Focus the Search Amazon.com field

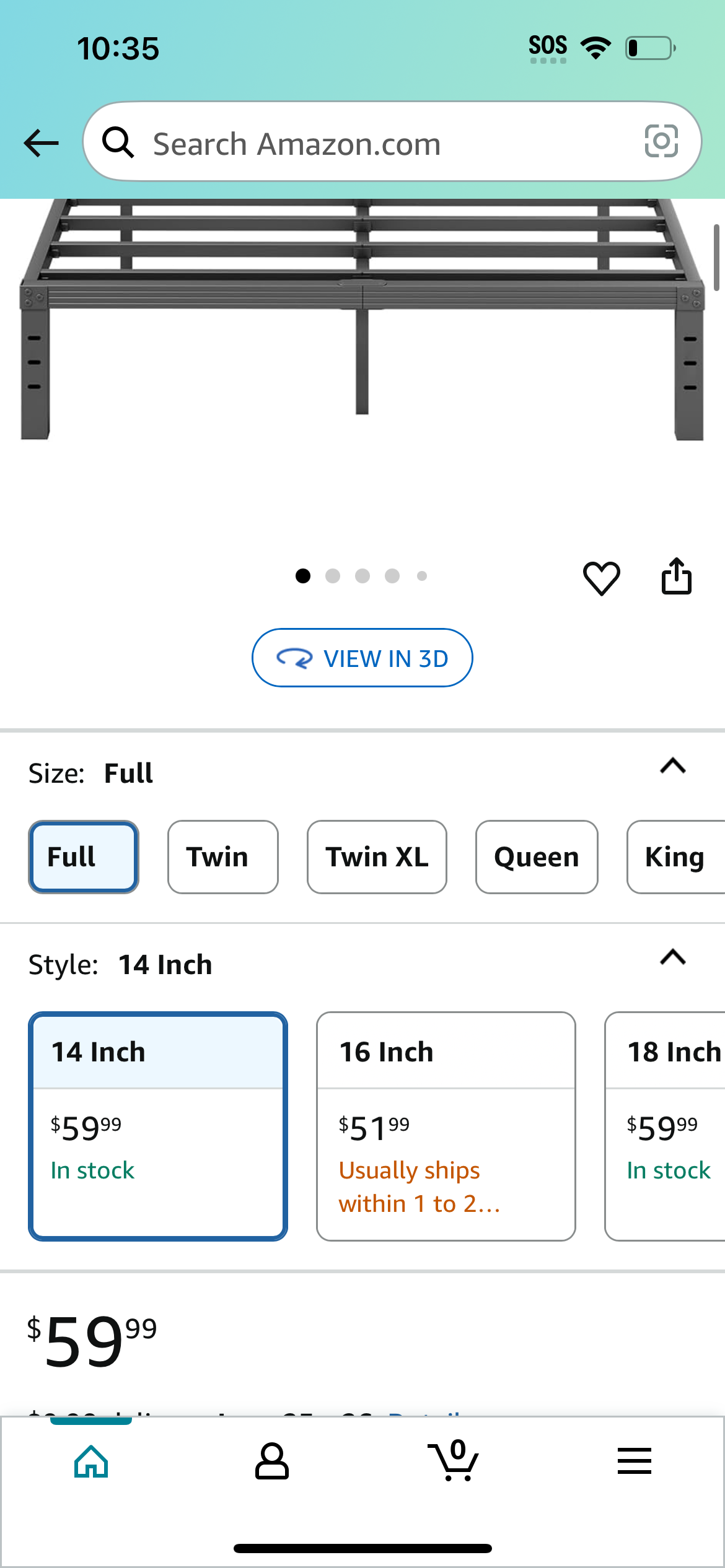tap(392, 142)
